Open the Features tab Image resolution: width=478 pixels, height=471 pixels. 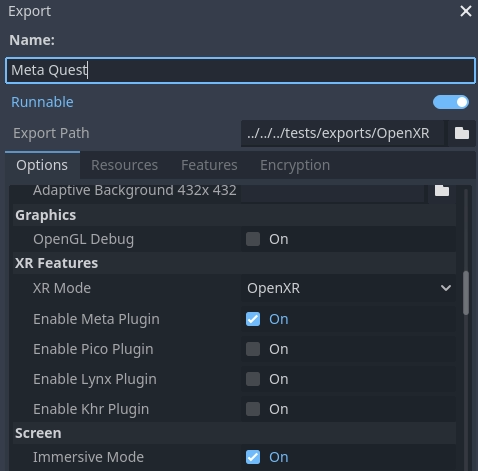coord(209,165)
